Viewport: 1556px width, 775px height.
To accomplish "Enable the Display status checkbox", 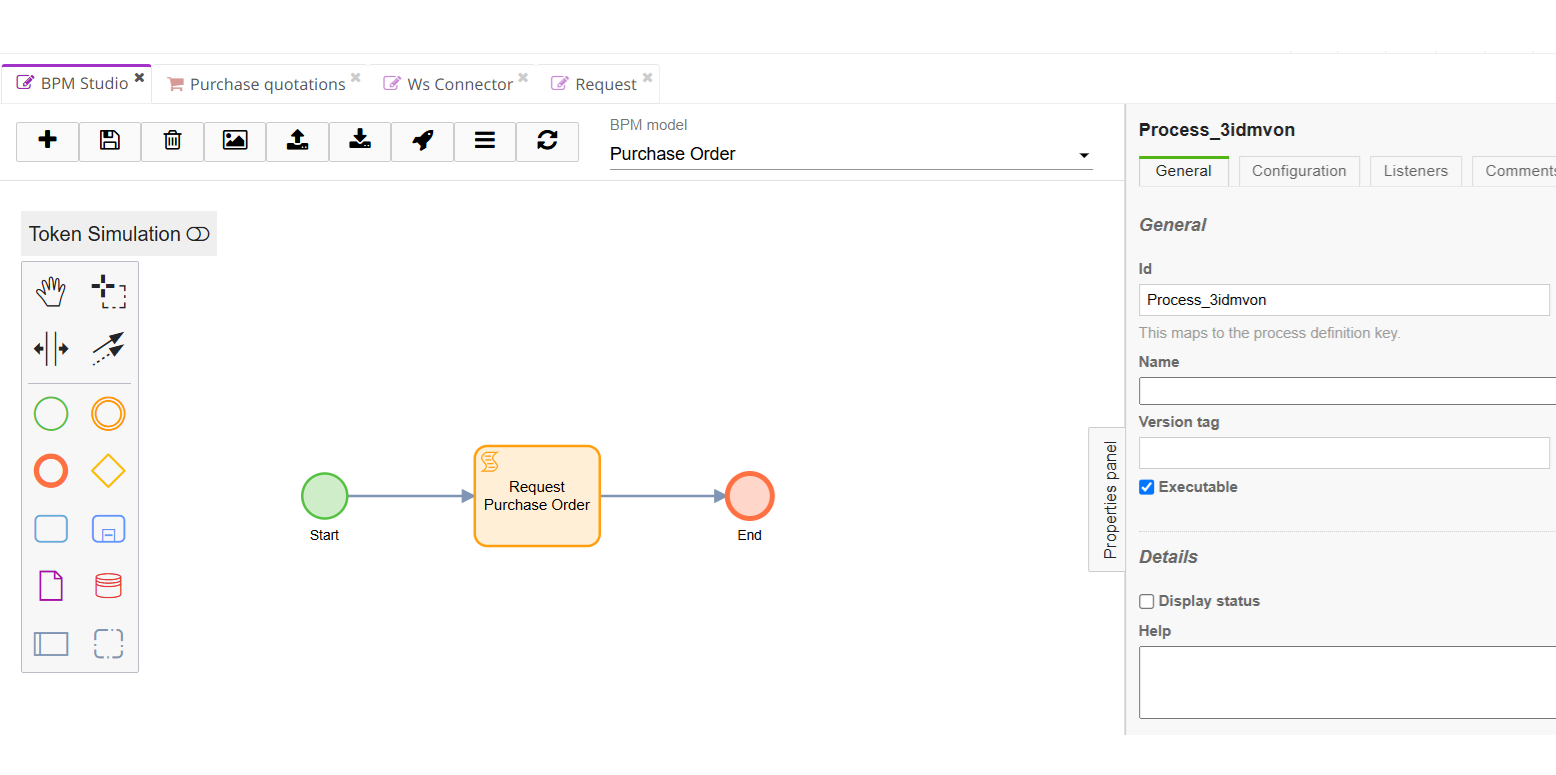I will (x=1147, y=601).
